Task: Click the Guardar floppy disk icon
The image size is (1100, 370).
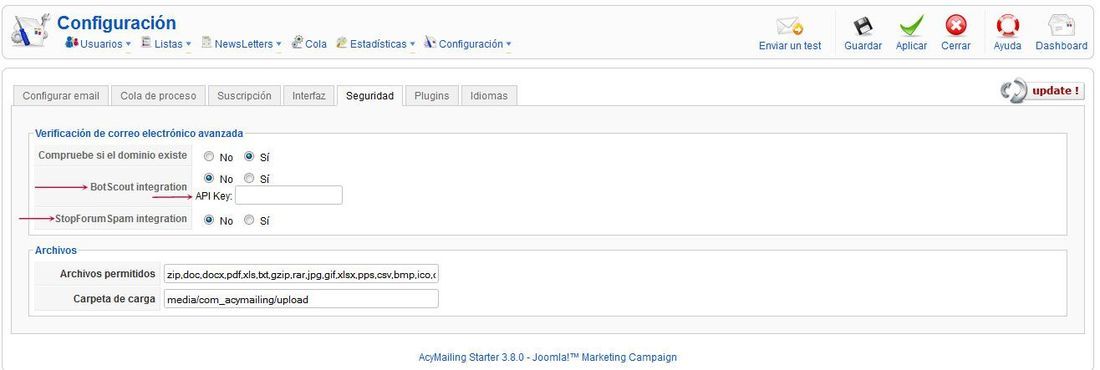Action: (x=863, y=27)
